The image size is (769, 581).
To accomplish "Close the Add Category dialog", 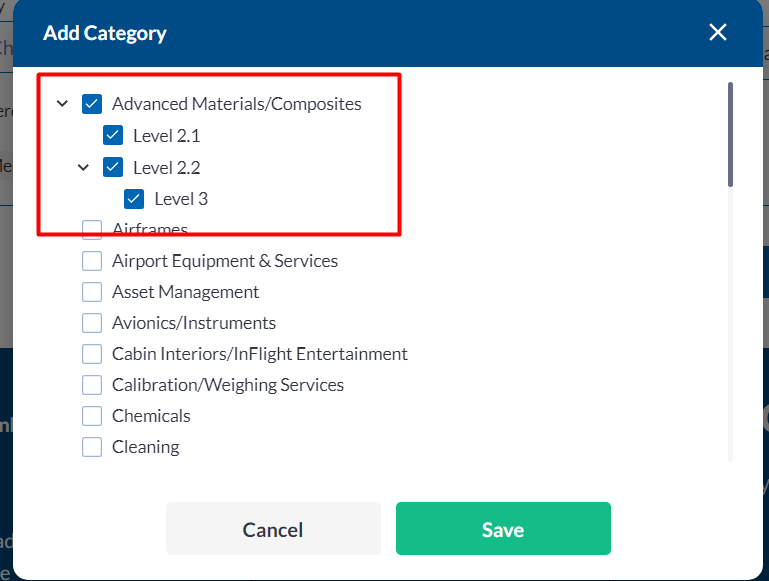I will pyautogui.click(x=718, y=33).
